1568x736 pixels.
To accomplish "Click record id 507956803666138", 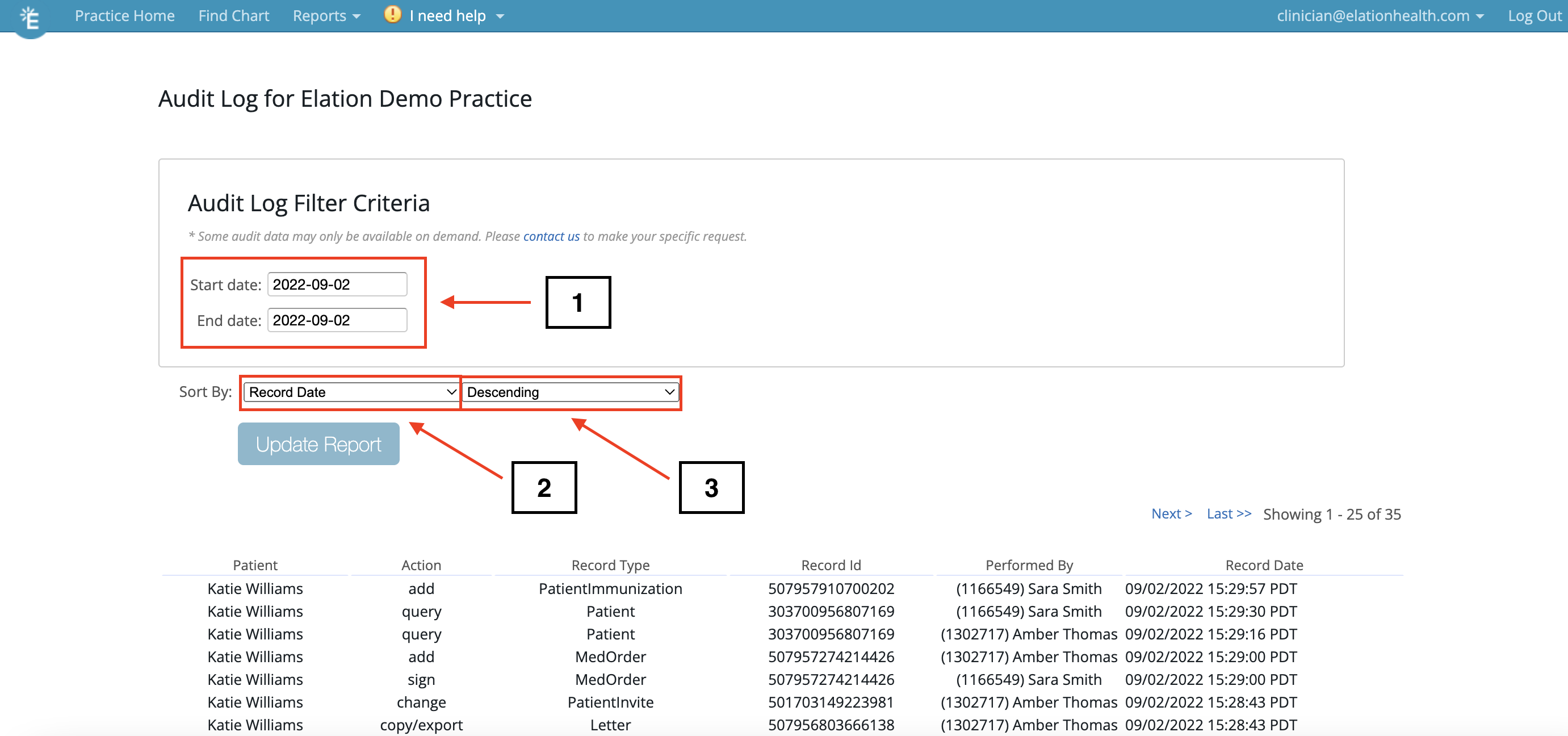I will coord(831,725).
